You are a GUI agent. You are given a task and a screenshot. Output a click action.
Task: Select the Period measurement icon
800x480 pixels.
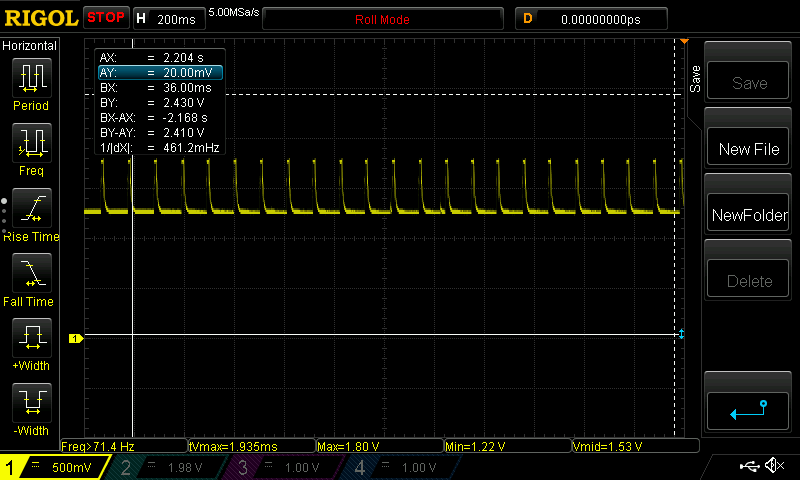[32, 78]
